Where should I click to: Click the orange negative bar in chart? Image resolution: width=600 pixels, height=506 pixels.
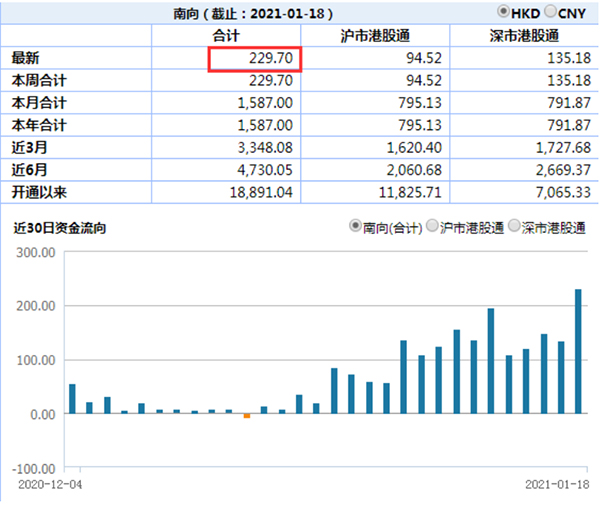247,416
